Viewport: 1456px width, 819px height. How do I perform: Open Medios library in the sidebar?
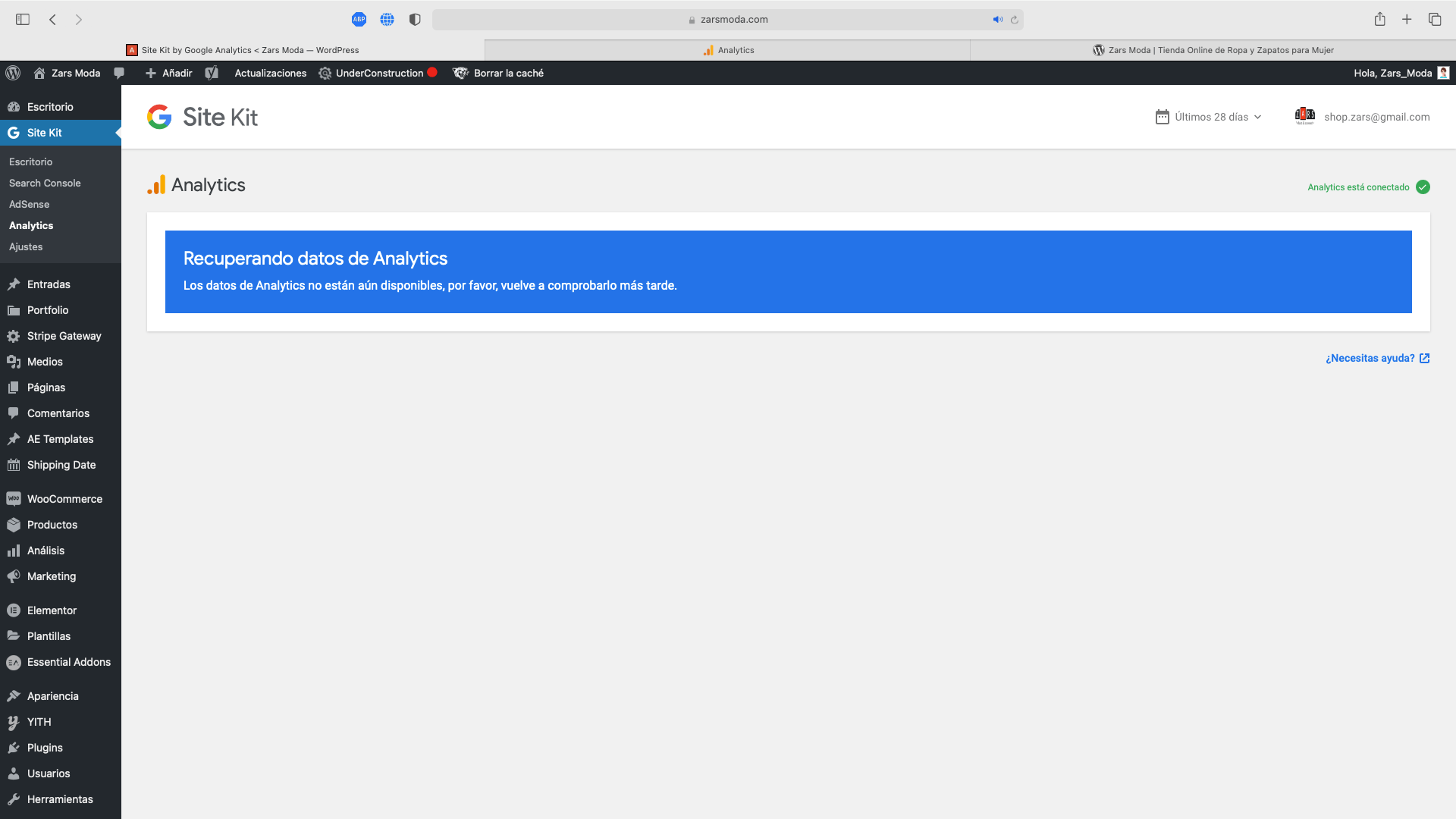point(61,362)
